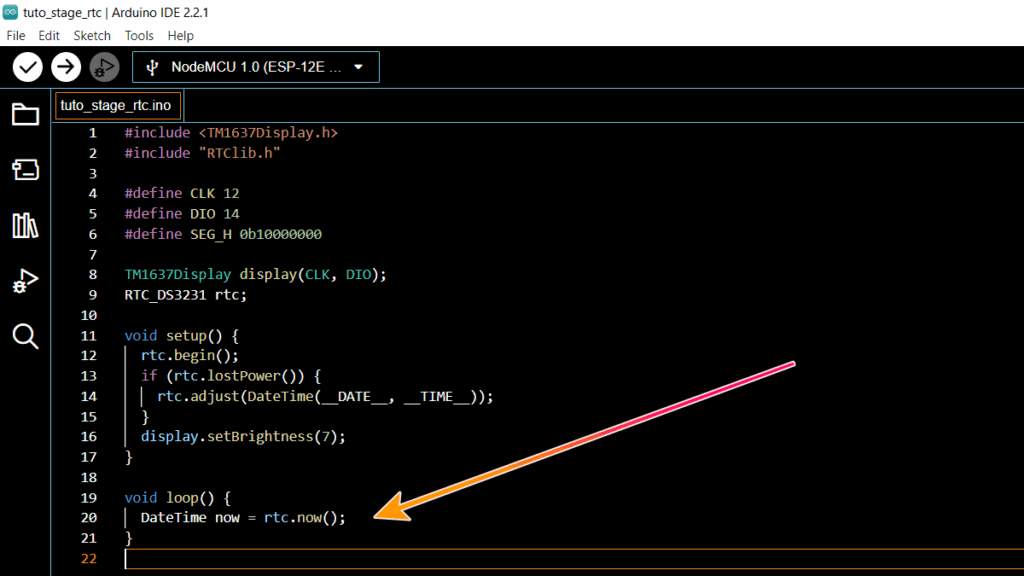Open the Boards Manager sidebar icon
1024x576 pixels.
(25, 170)
